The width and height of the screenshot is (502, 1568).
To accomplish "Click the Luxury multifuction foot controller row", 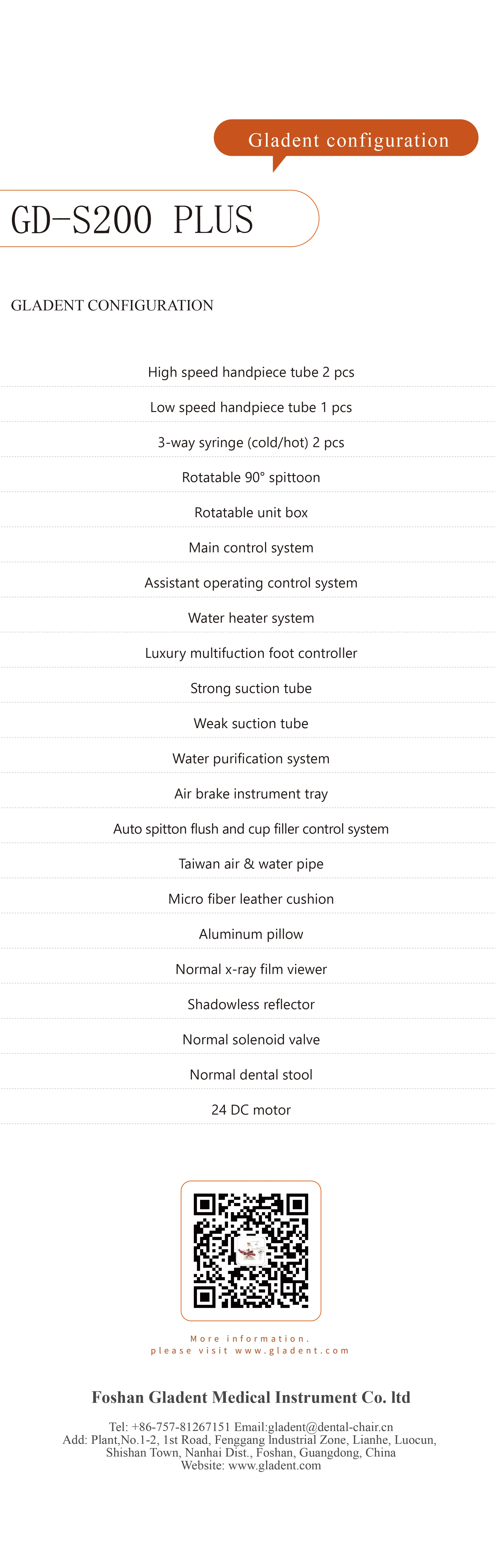I will (x=251, y=653).
